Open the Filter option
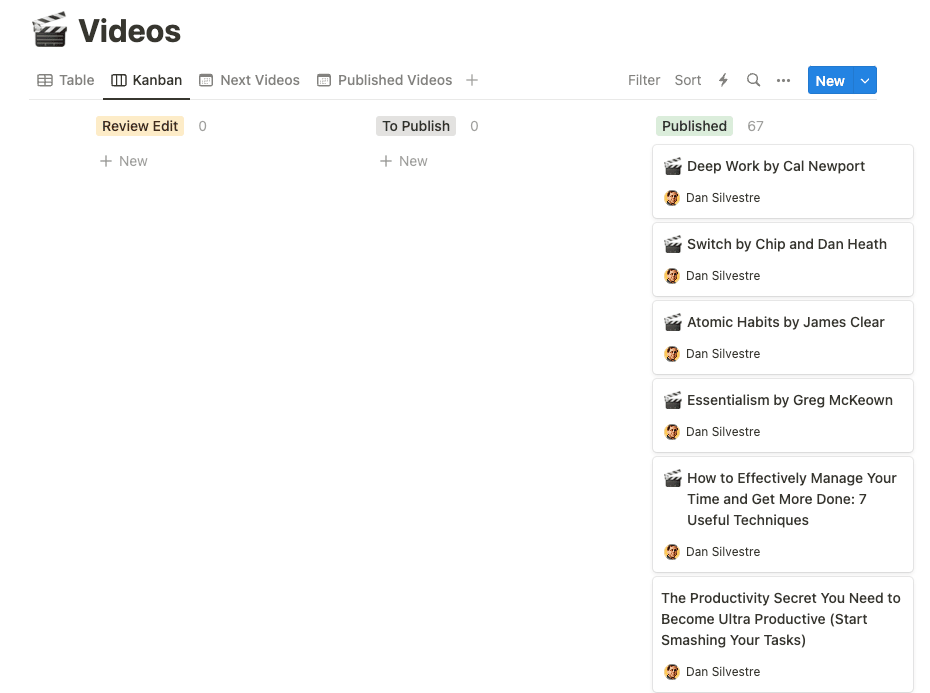930x693 pixels. point(644,80)
